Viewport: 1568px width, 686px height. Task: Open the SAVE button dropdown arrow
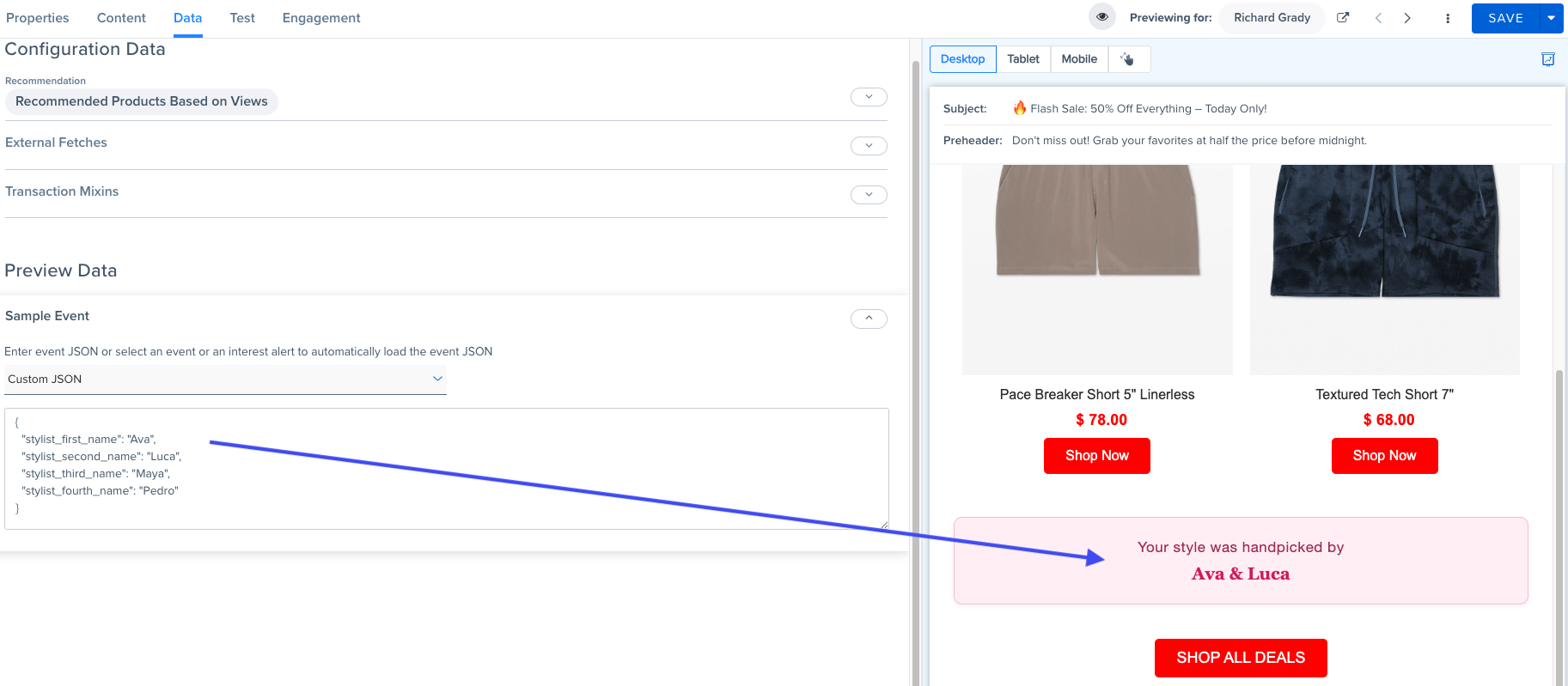click(x=1552, y=18)
